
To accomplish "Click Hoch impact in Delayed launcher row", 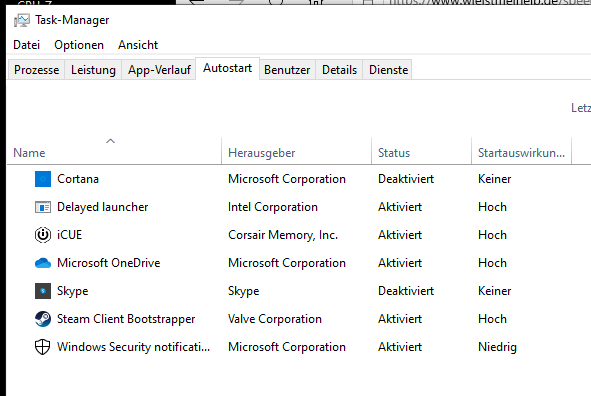I will click(492, 207).
